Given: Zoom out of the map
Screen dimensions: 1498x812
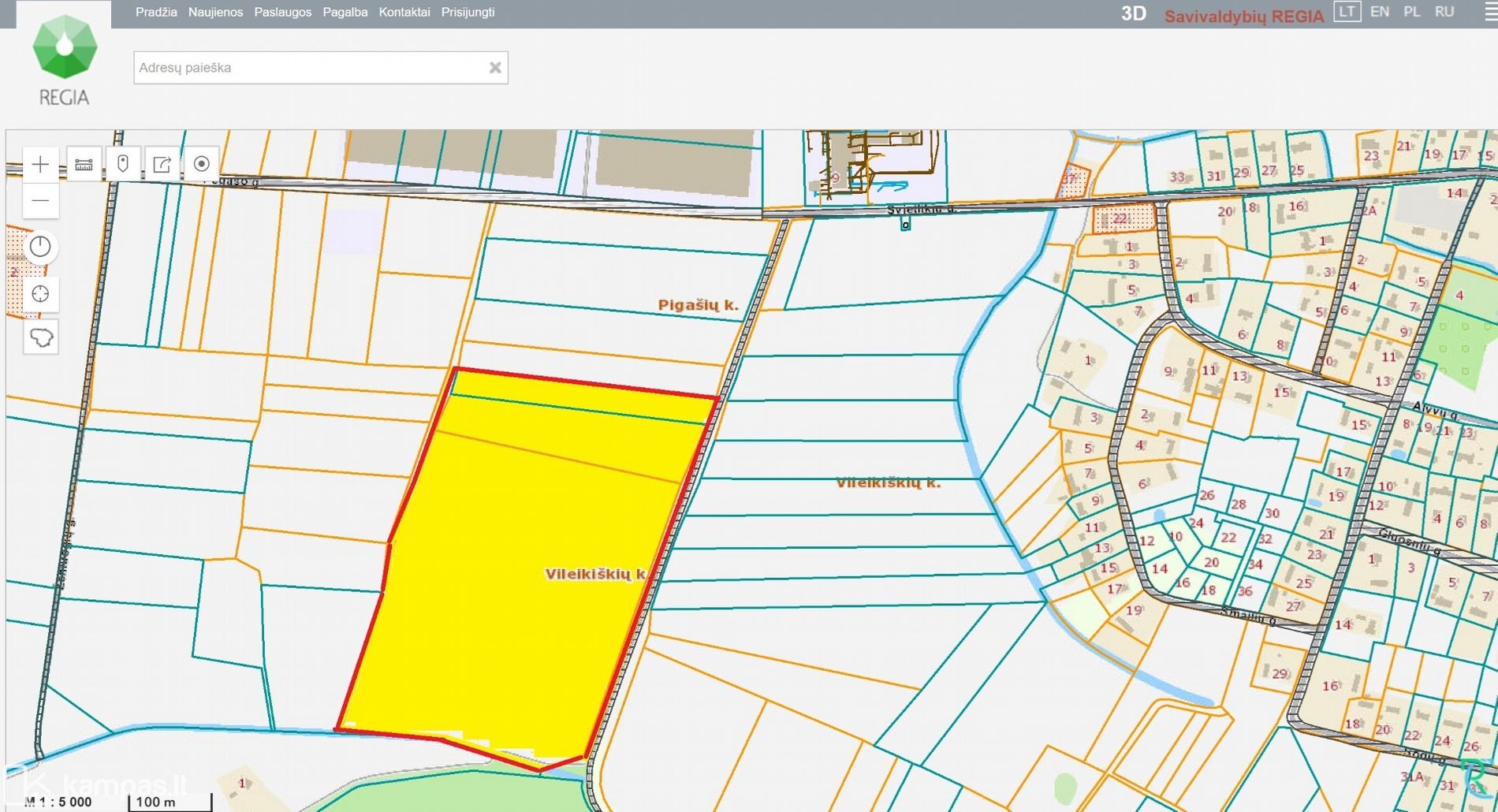Looking at the screenshot, I should tap(40, 201).
